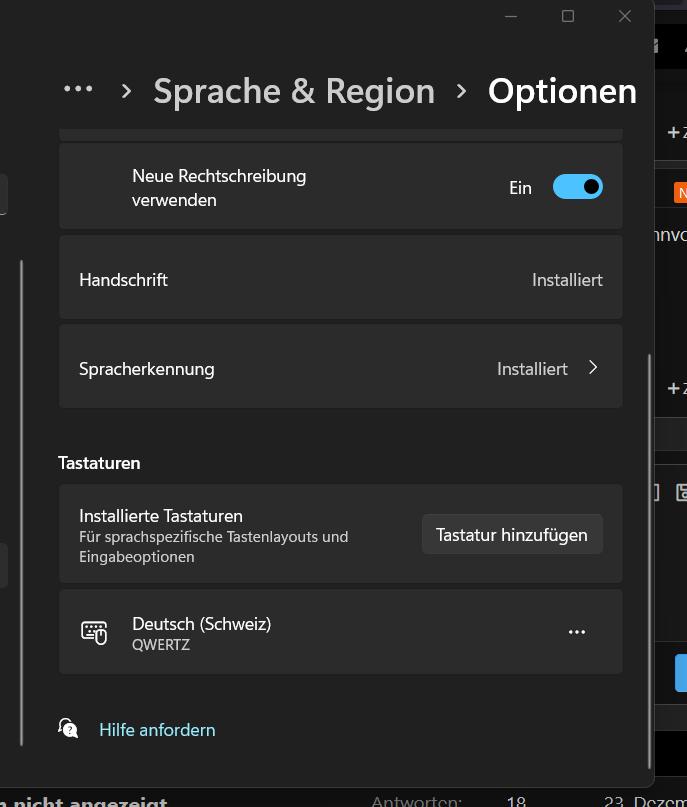687x807 pixels.
Task: Close the Settings window
Action: (x=625, y=16)
